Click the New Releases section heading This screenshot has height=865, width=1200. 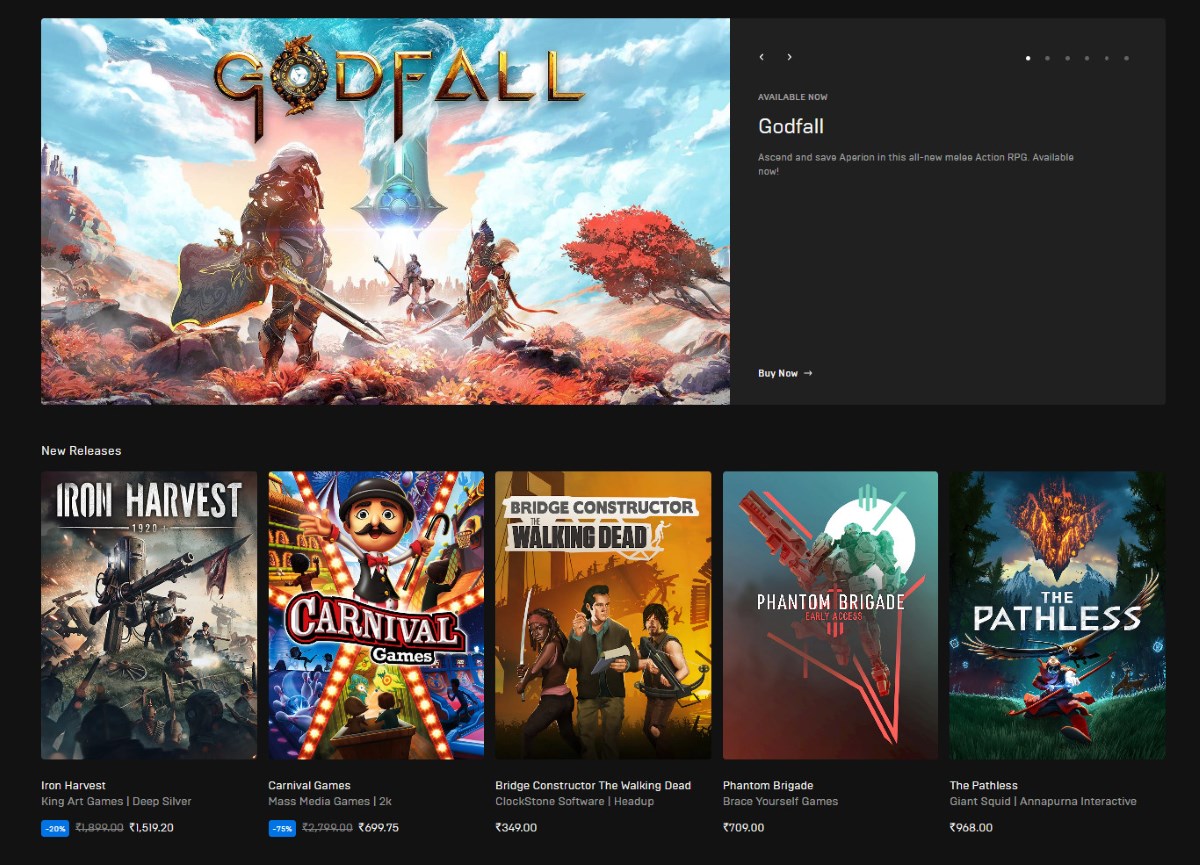[x=81, y=450]
